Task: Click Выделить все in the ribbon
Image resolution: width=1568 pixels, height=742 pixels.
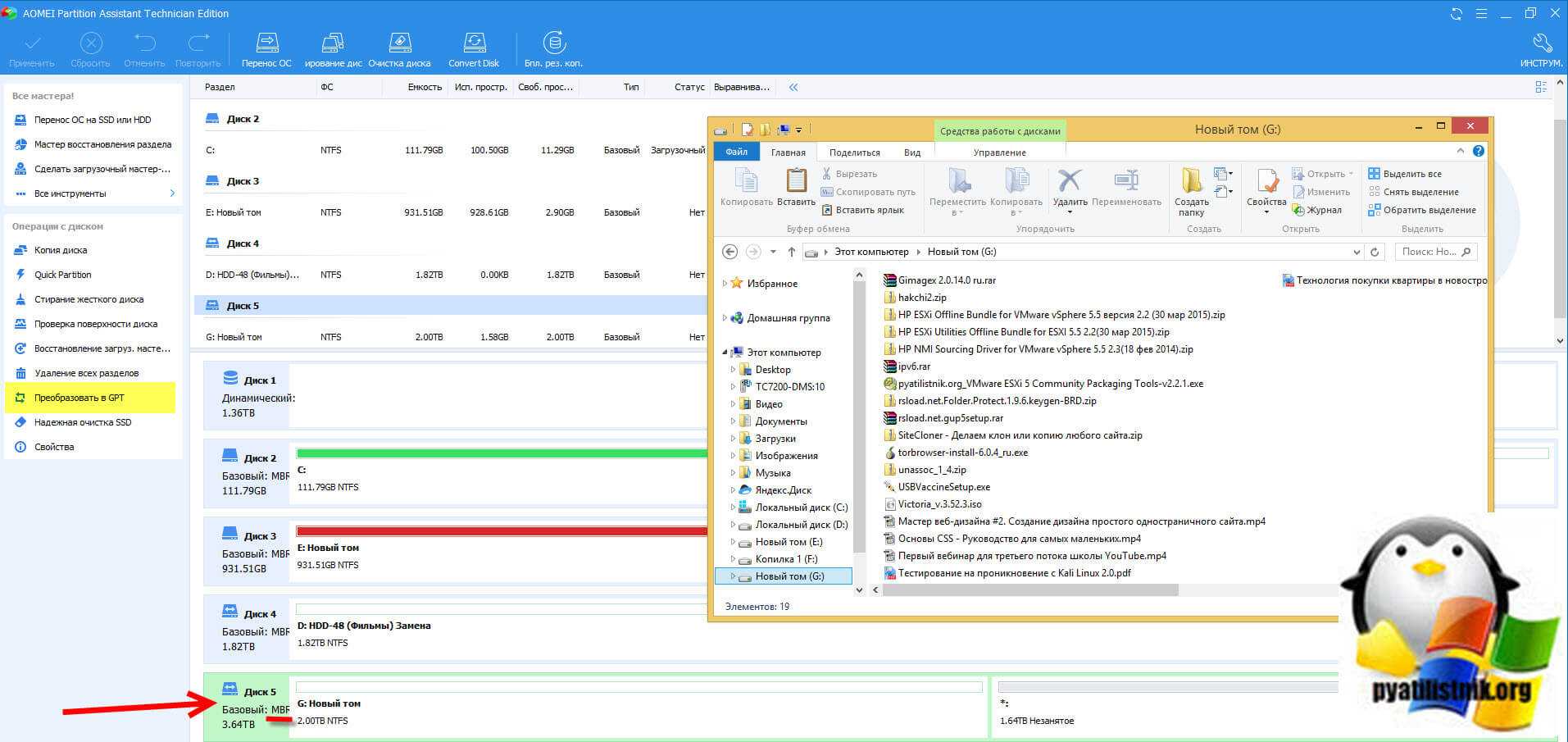Action: (1405, 174)
